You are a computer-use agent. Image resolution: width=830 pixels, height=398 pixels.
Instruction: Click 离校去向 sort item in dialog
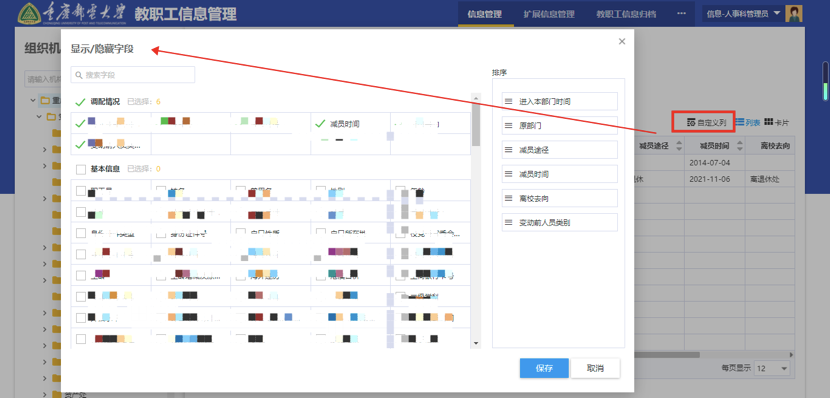560,198
